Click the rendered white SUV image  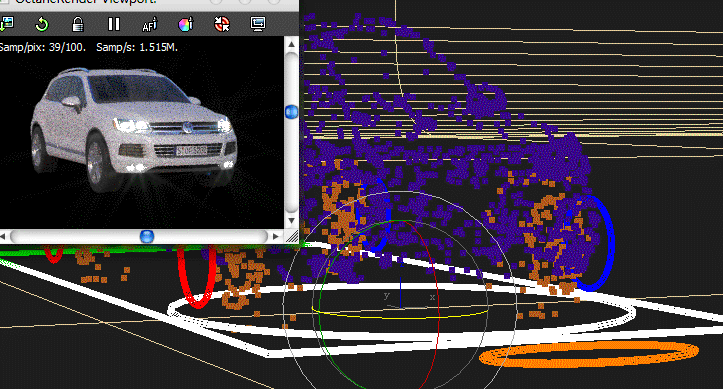coord(134,129)
